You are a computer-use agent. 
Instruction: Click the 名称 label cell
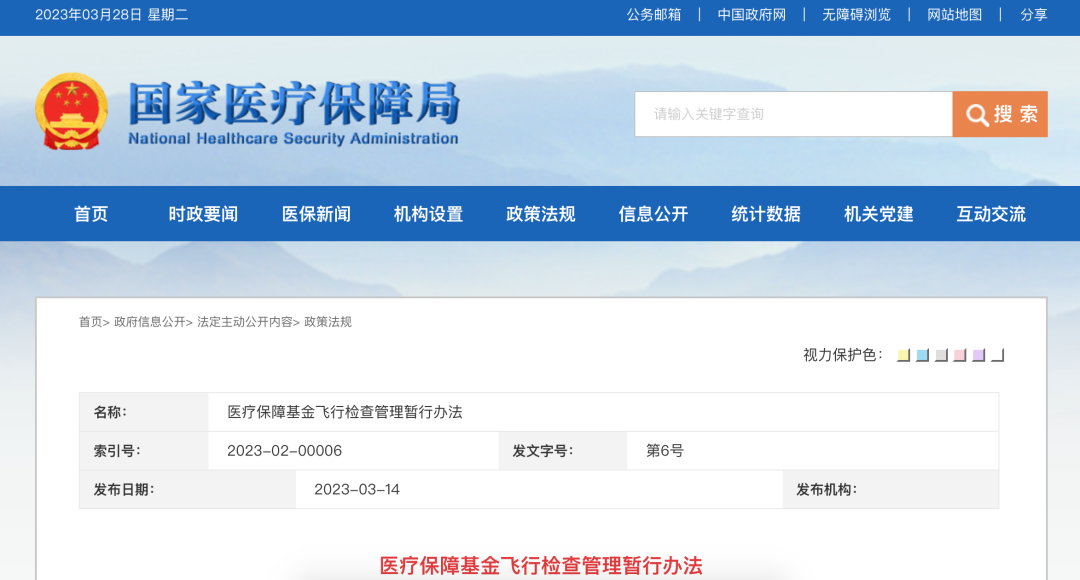tap(144, 412)
